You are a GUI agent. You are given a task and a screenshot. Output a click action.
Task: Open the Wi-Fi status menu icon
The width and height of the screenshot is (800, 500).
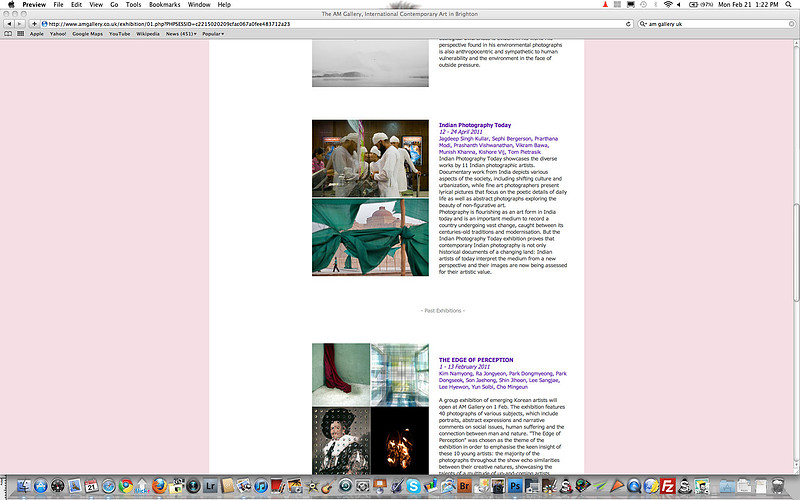point(668,4)
